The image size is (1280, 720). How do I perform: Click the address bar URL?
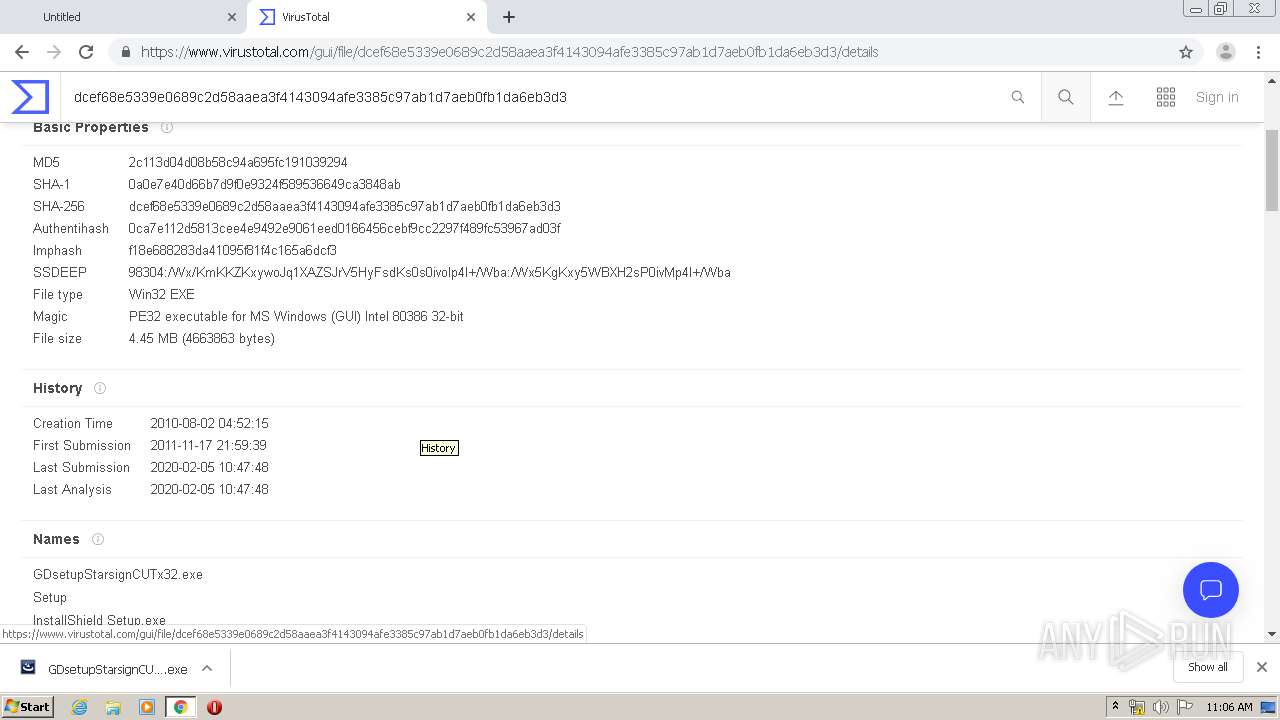coord(509,52)
